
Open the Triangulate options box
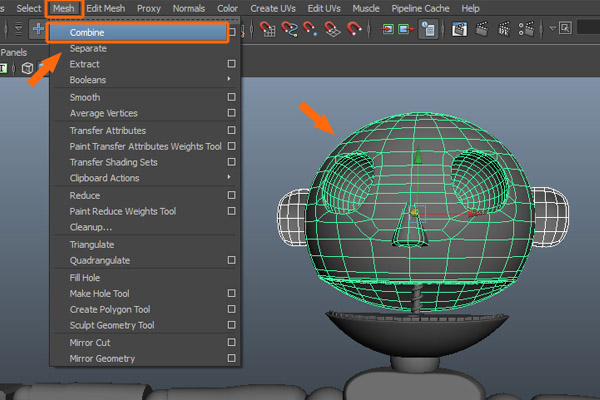[231, 245]
